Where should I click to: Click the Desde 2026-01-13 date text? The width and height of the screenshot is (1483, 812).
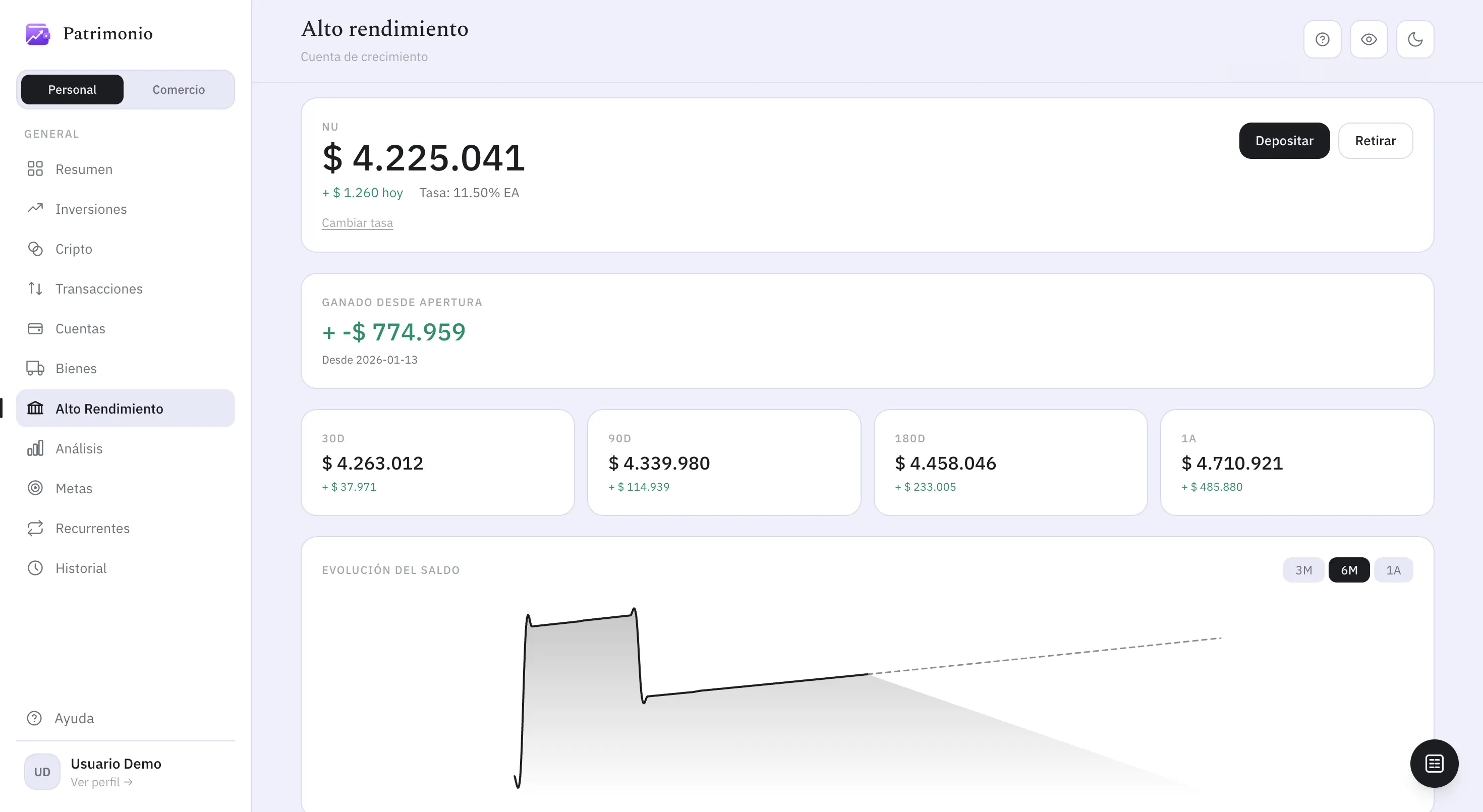(x=370, y=360)
